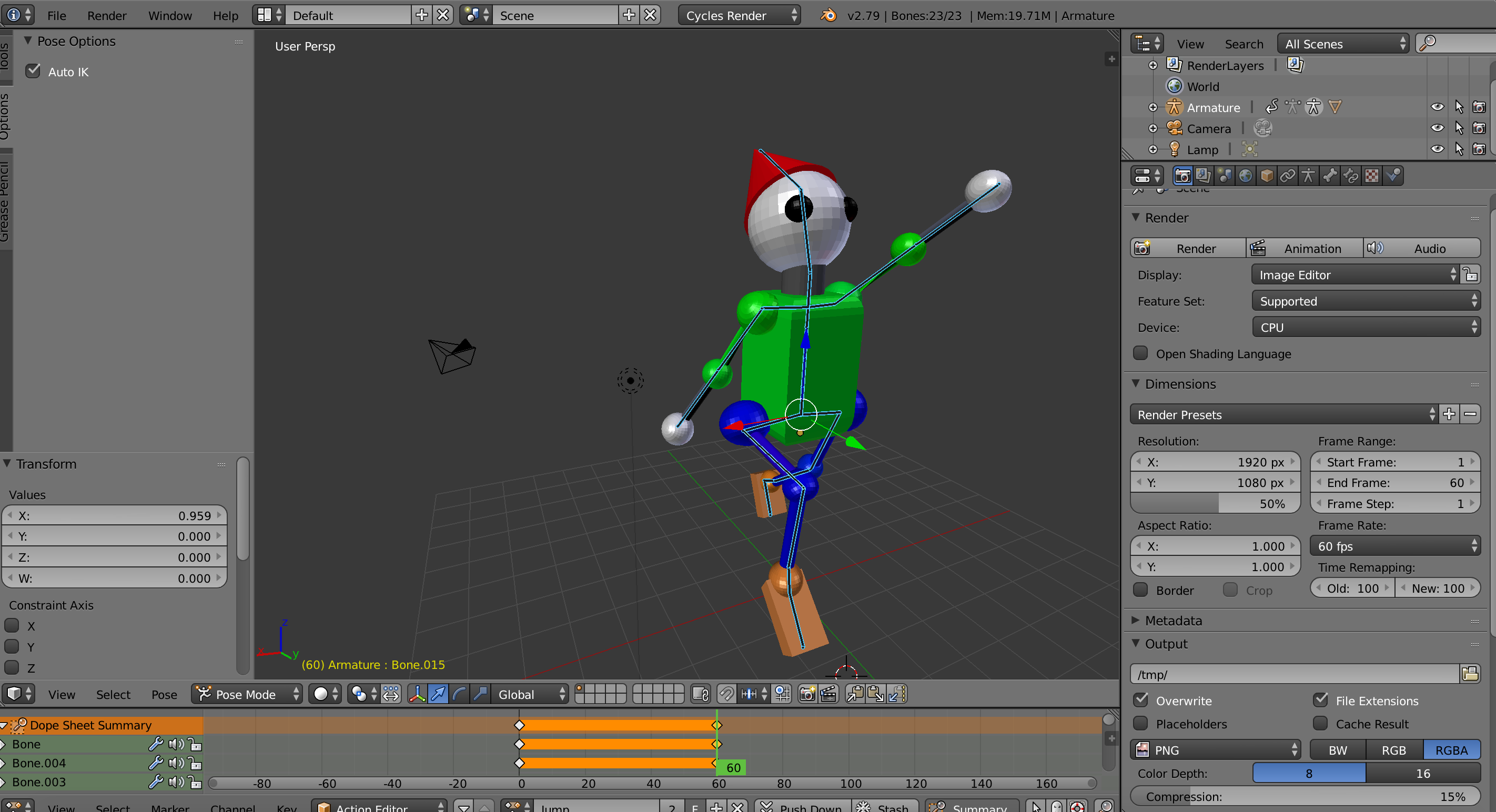Open the World properties tab icon
The height and width of the screenshot is (812, 1496).
1245,175
